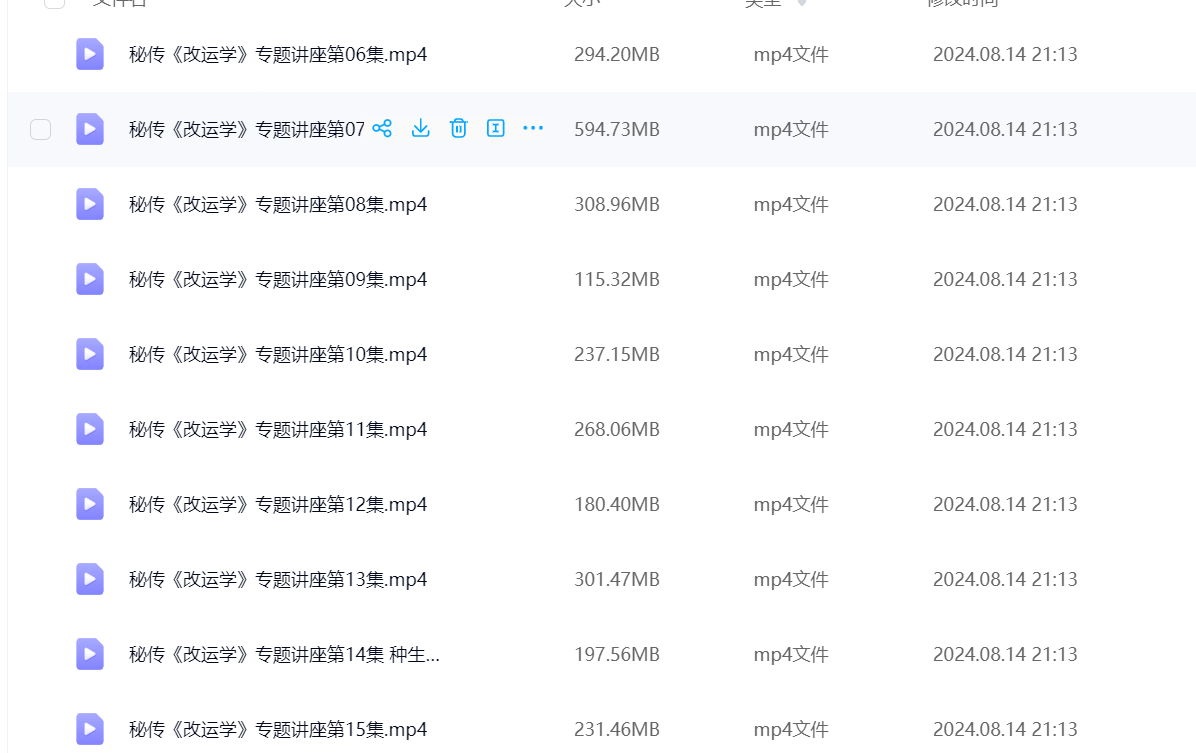
Task: Tick the checkbox for episode 07 file
Action: tap(40, 129)
